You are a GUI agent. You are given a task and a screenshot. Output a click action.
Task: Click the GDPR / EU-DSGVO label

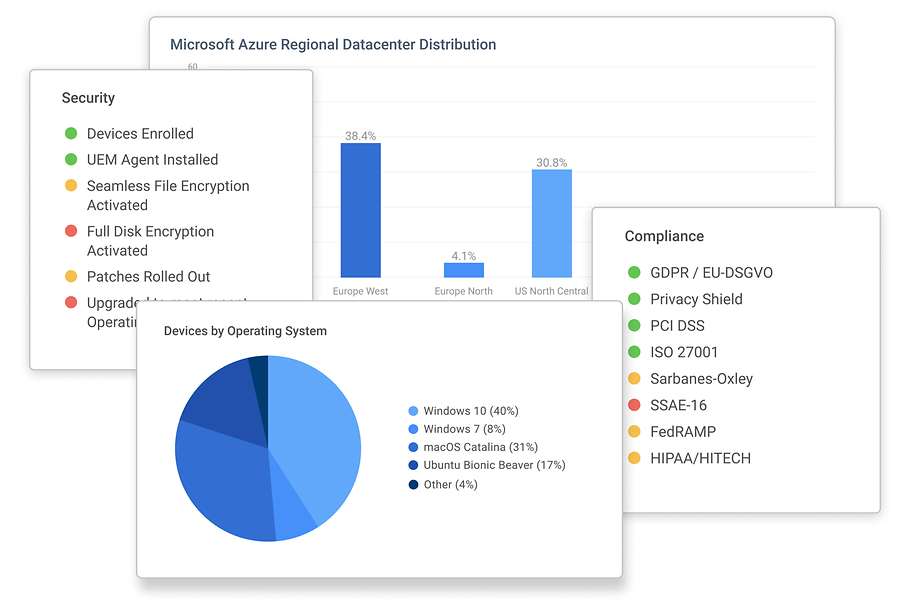pyautogui.click(x=711, y=272)
